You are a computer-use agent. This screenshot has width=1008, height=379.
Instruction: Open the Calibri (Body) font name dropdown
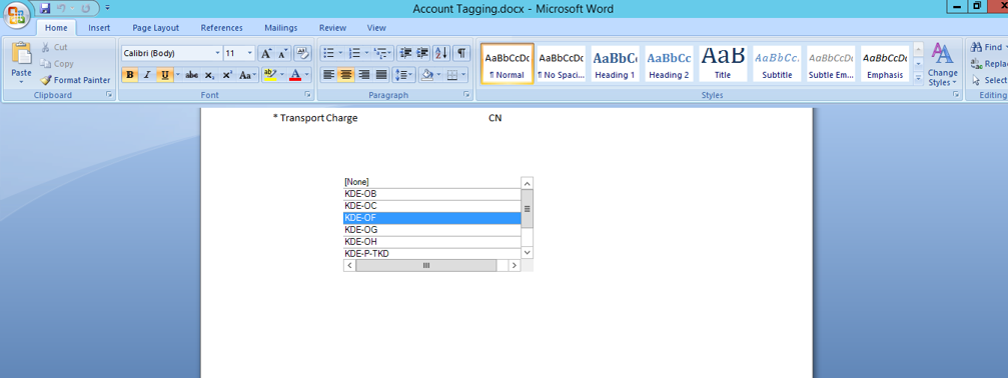click(217, 53)
